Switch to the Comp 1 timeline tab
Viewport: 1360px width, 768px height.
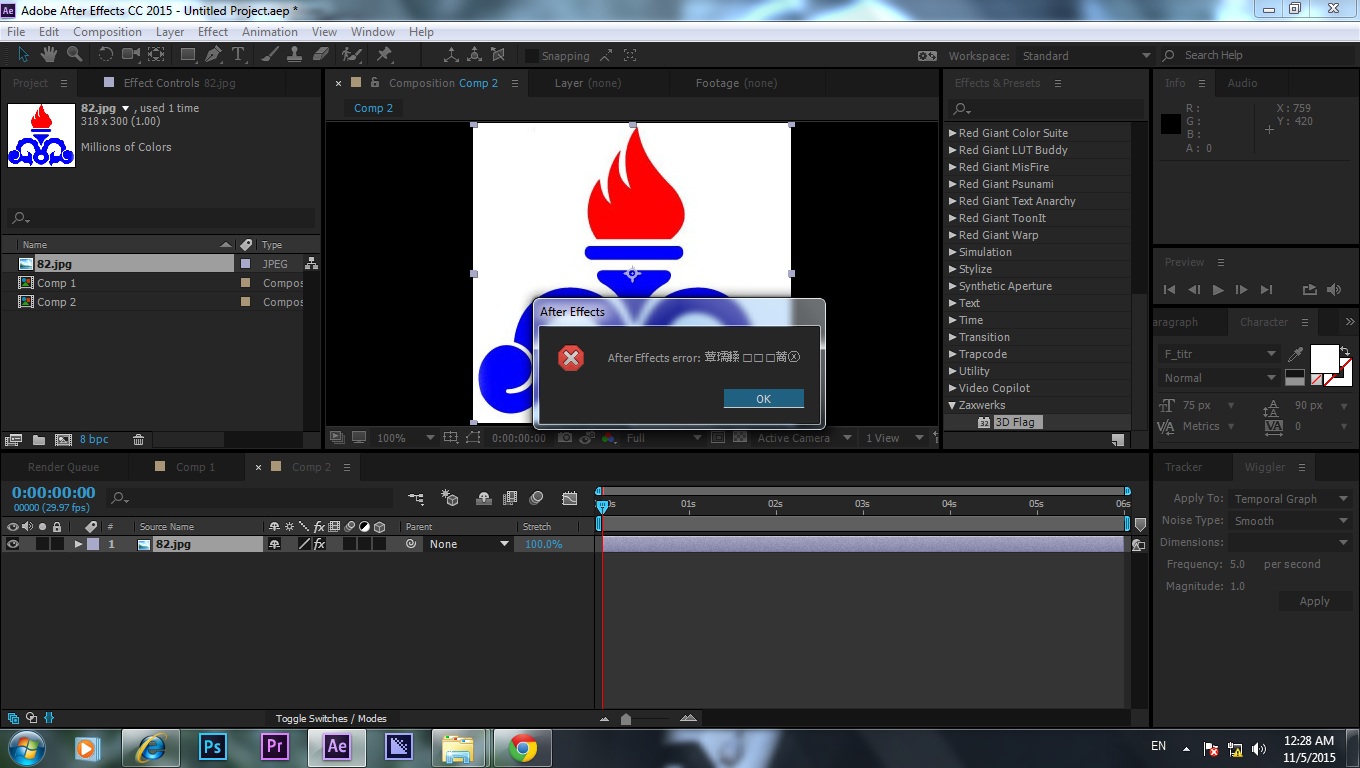(195, 467)
